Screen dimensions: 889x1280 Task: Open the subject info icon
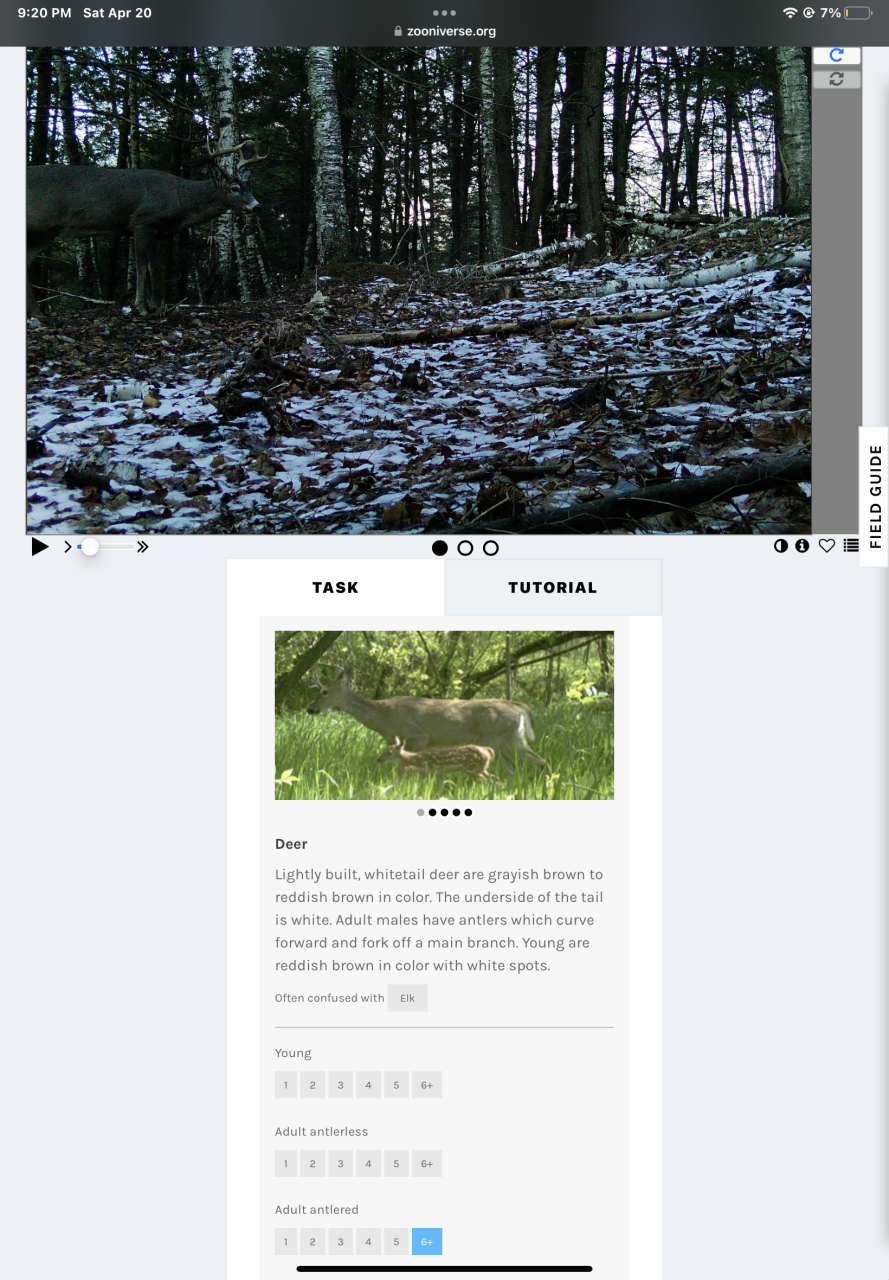tap(802, 546)
